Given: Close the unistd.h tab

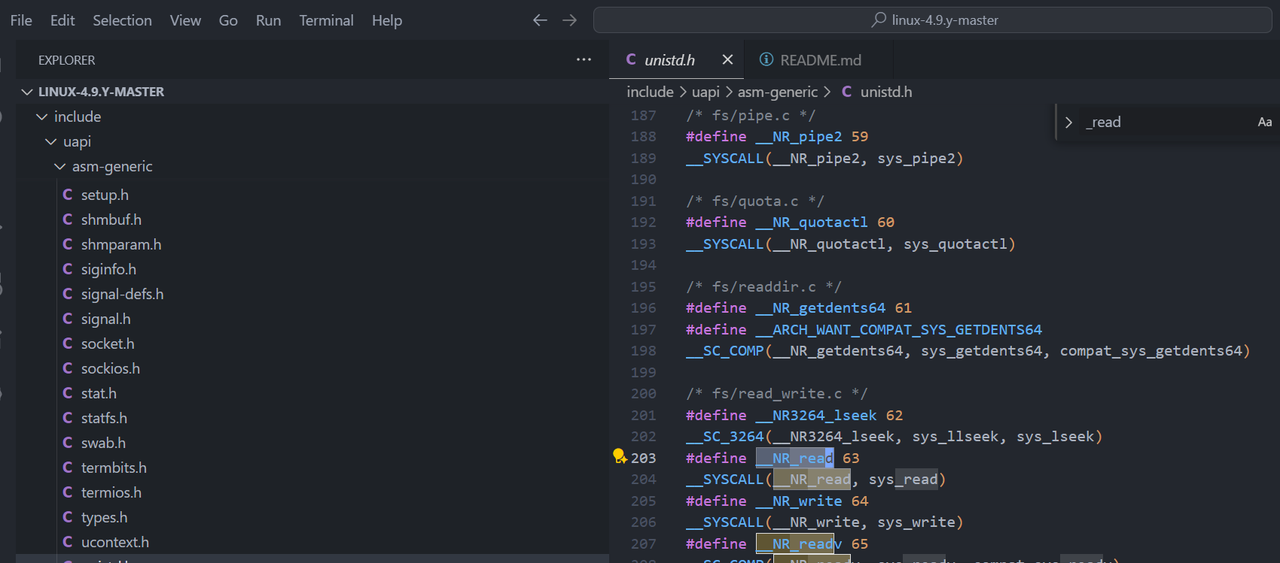Looking at the screenshot, I should pyautogui.click(x=727, y=60).
